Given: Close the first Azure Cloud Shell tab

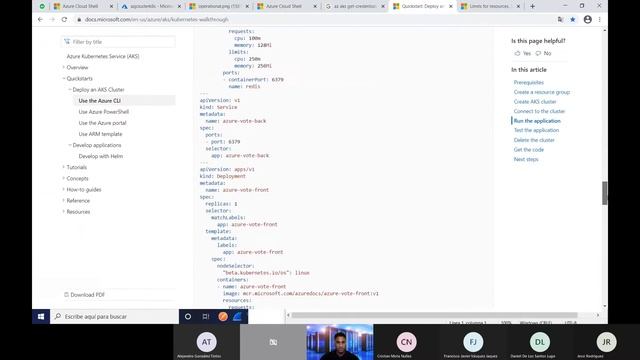Looking at the screenshot, I should pos(111,7).
